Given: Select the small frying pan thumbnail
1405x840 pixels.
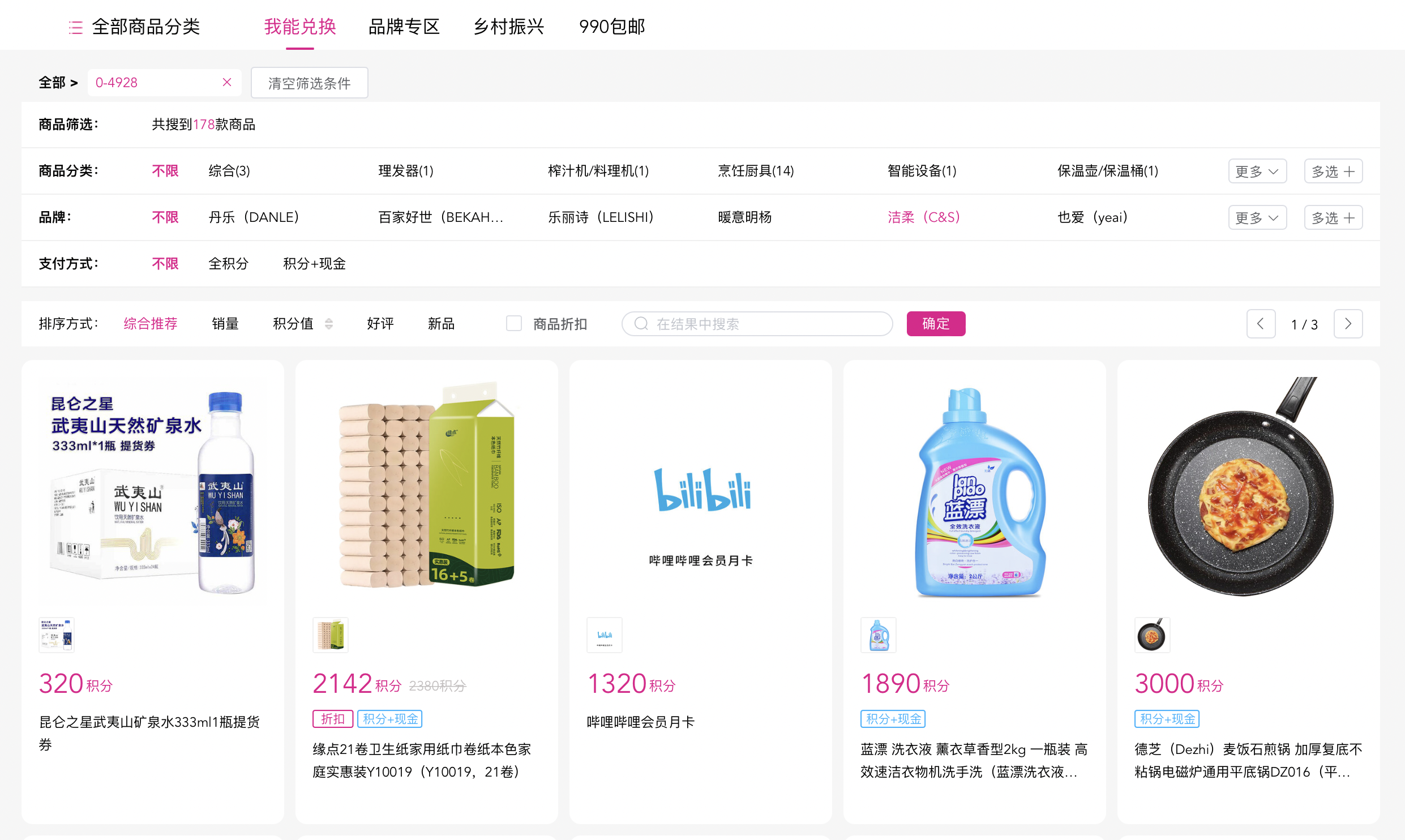Looking at the screenshot, I should pos(1153,635).
